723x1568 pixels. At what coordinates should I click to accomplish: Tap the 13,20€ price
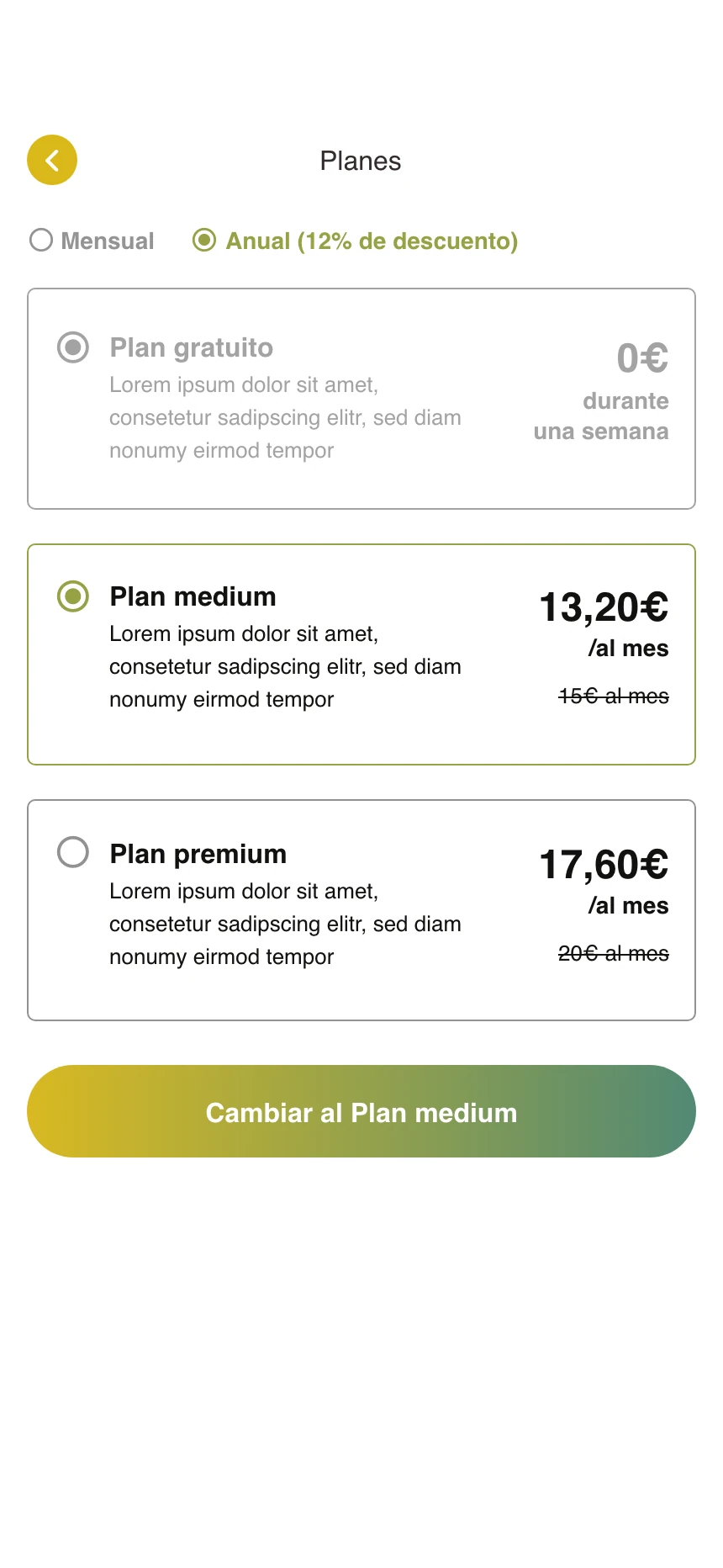pyautogui.click(x=604, y=607)
